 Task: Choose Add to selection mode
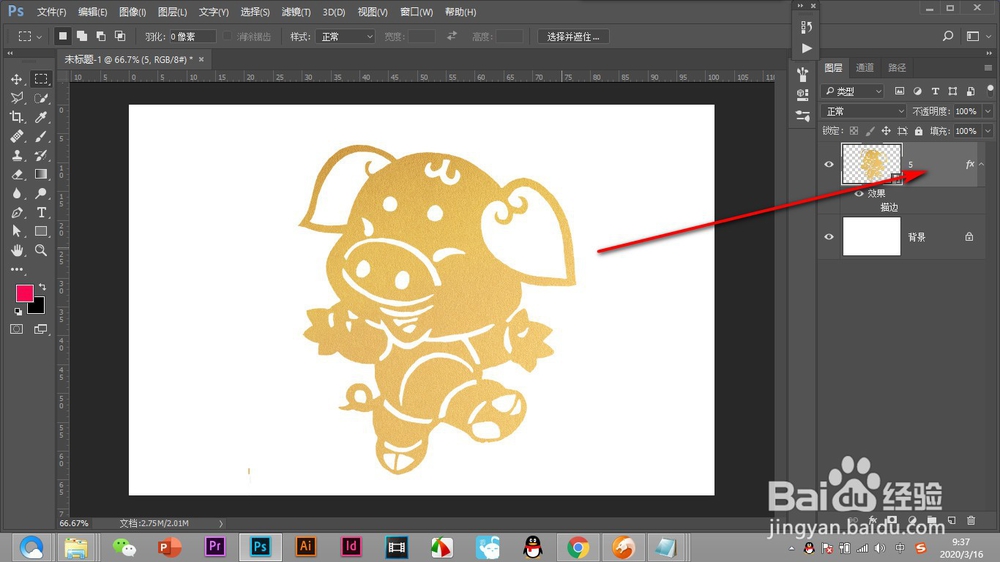coord(82,36)
